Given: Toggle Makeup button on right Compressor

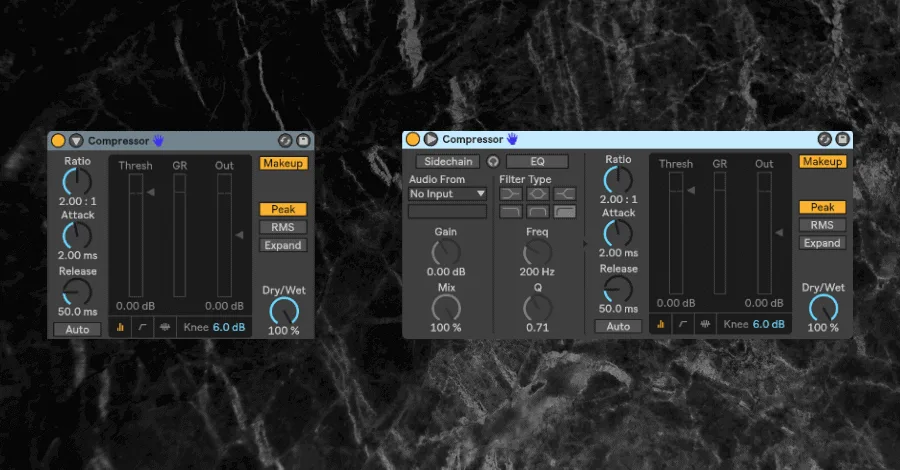Looking at the screenshot, I should click(x=823, y=162).
